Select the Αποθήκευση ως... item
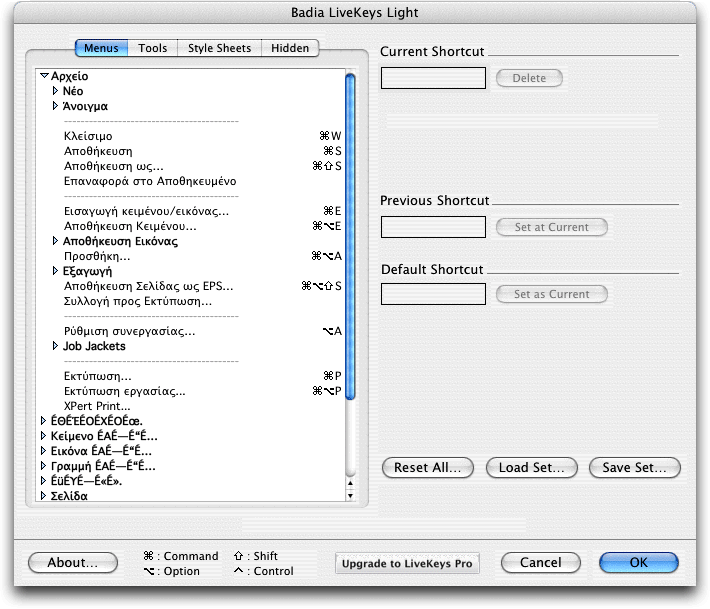Viewport: 710px width, 609px height. point(190,166)
